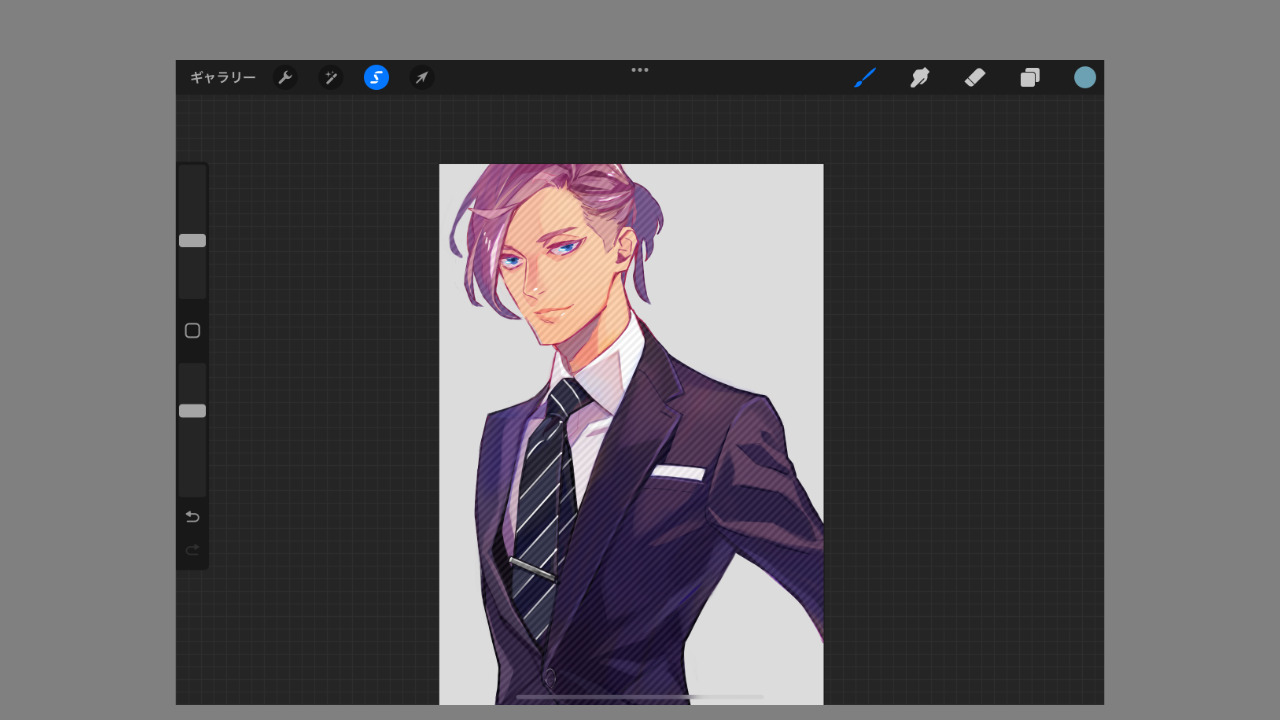Select the Eraser tool
The image size is (1280, 720).
point(975,78)
